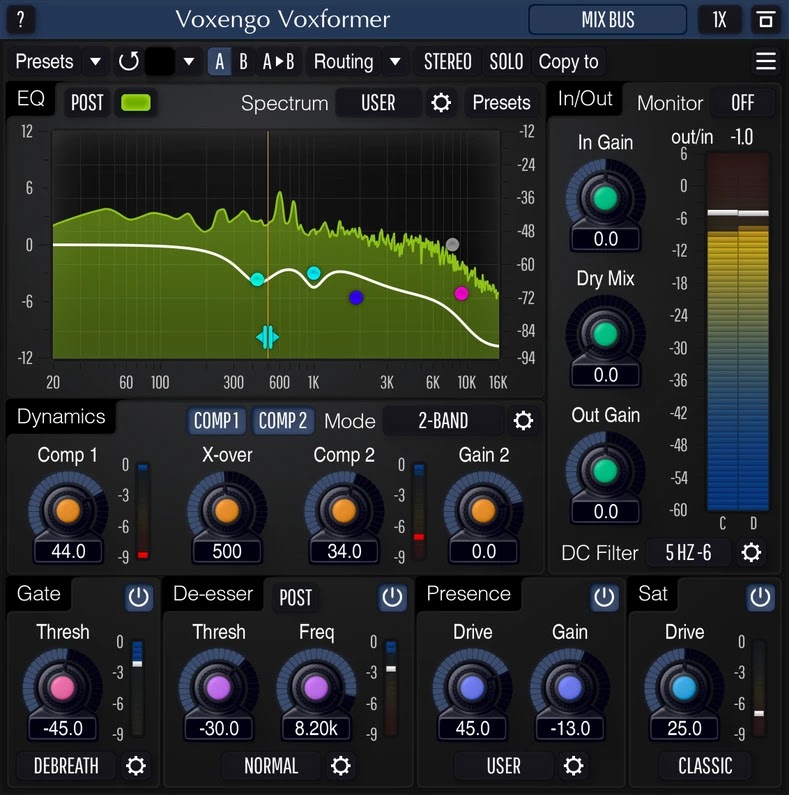Expand the Presets dropdown arrow
Screen dimensions: 789x795
click(x=95, y=62)
